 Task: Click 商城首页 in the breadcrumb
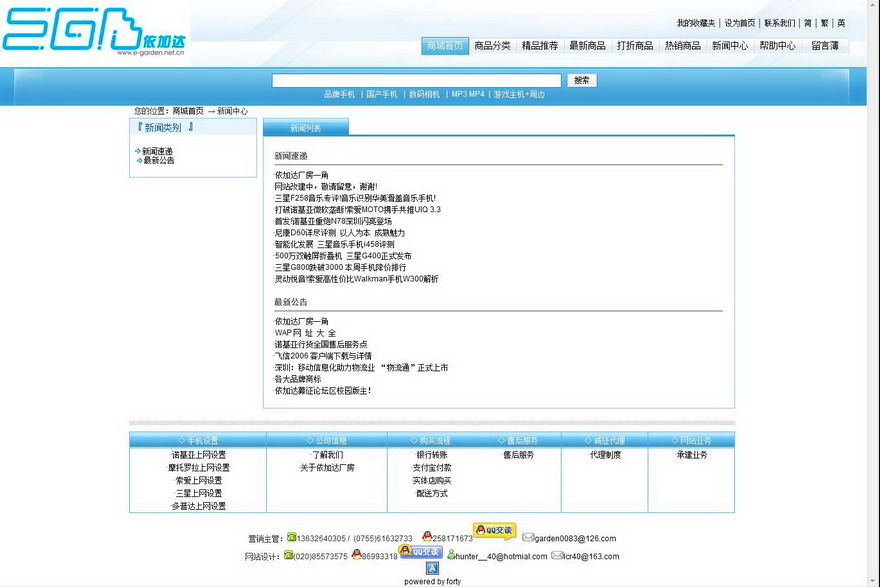(x=188, y=111)
